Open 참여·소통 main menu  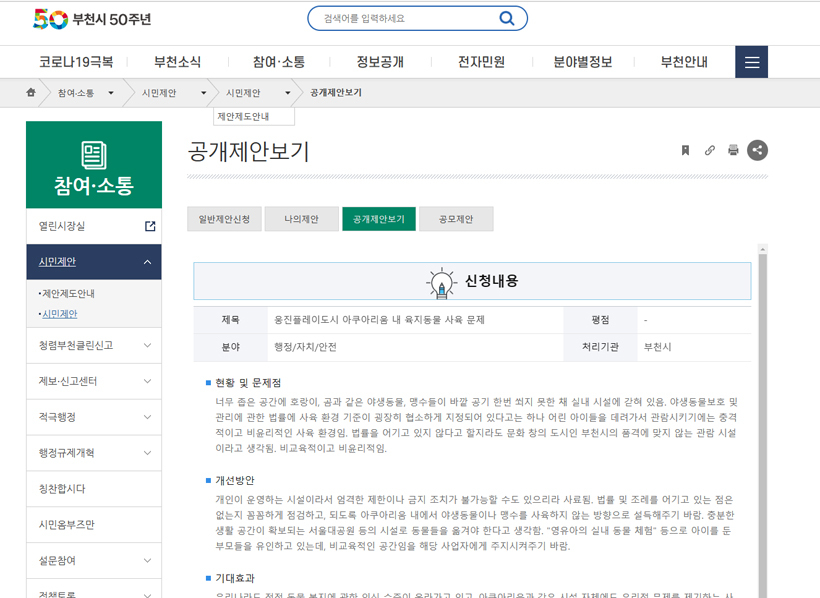[279, 62]
